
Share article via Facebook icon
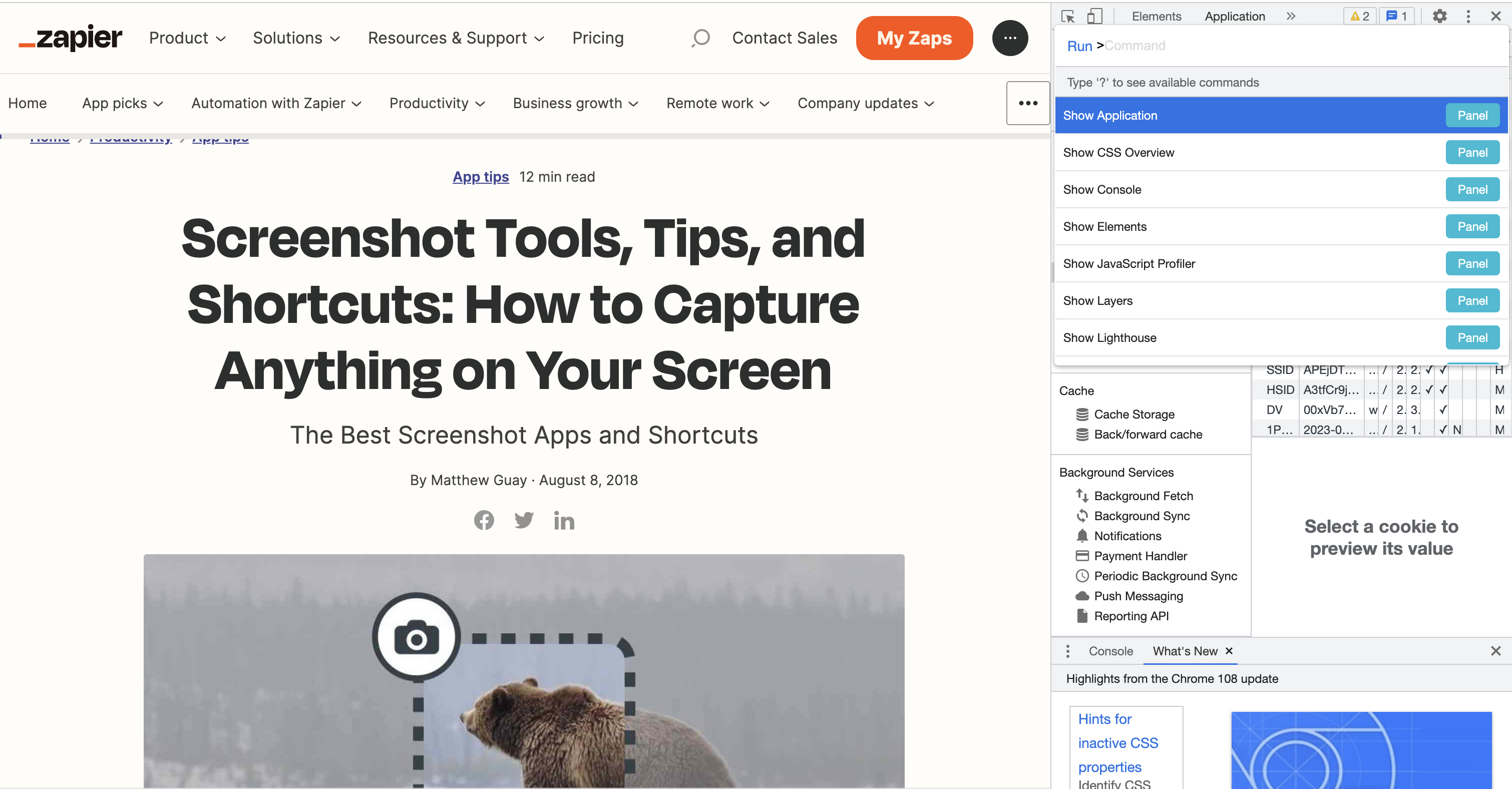484,520
